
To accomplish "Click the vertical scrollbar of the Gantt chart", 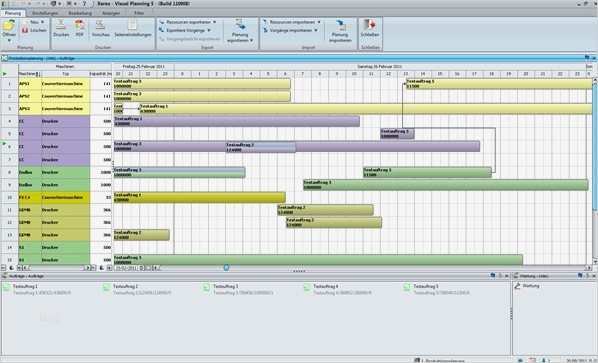I will [595, 172].
